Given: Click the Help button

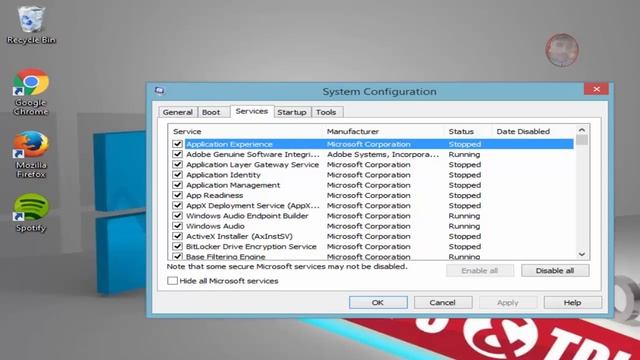Looking at the screenshot, I should [572, 302].
